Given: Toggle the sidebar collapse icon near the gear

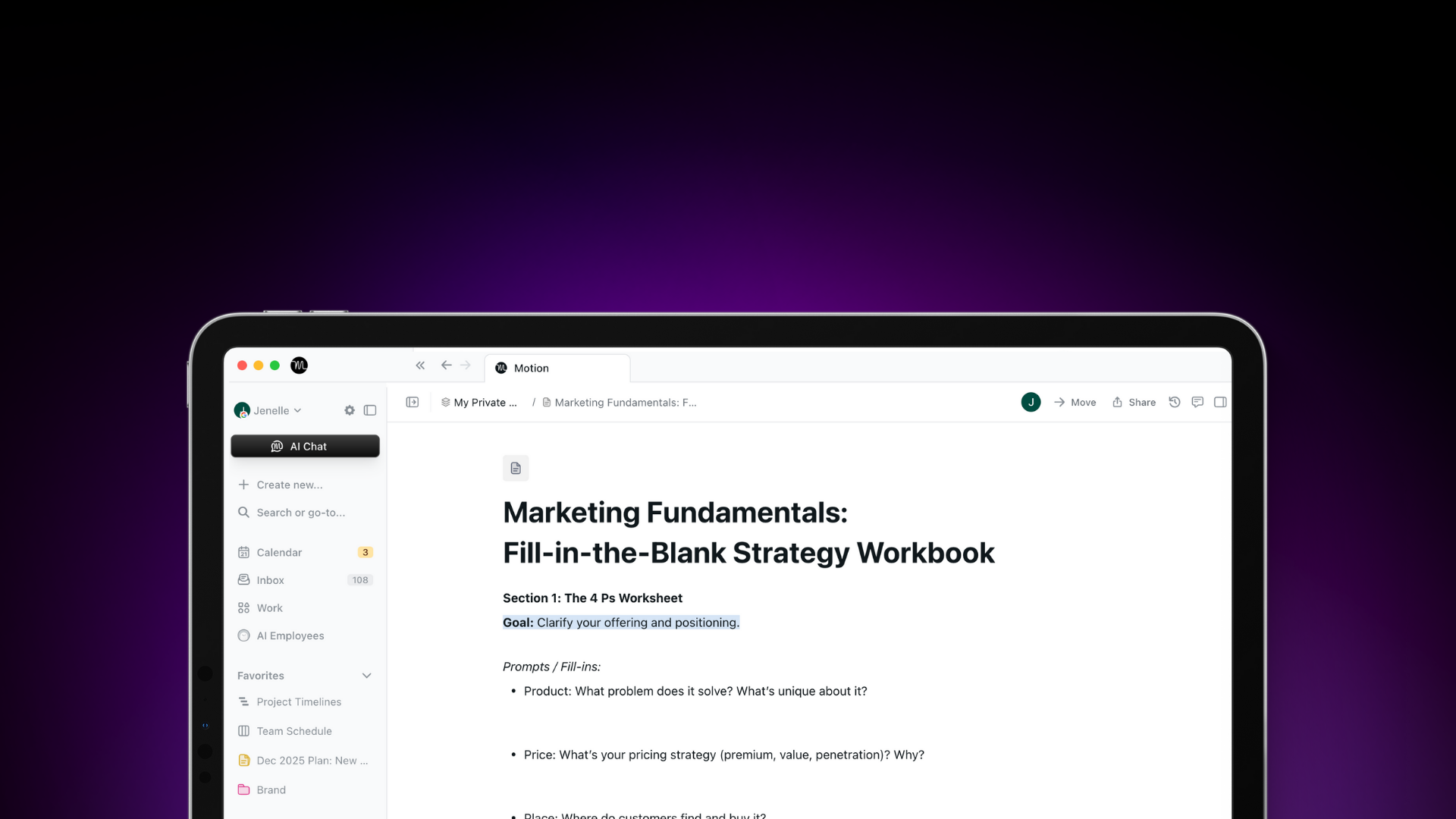Looking at the screenshot, I should click(x=369, y=409).
